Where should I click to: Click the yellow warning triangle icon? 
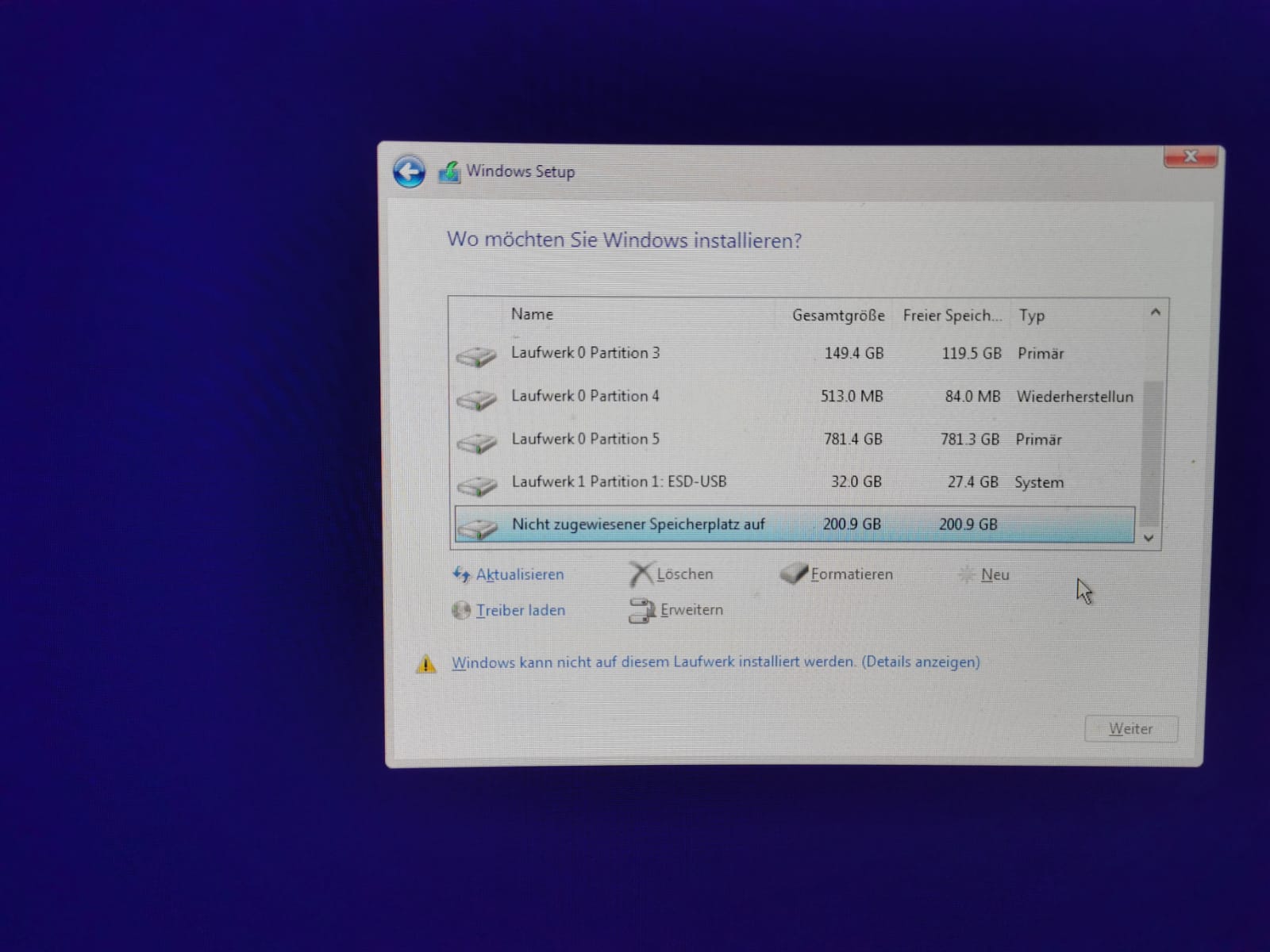tap(426, 663)
